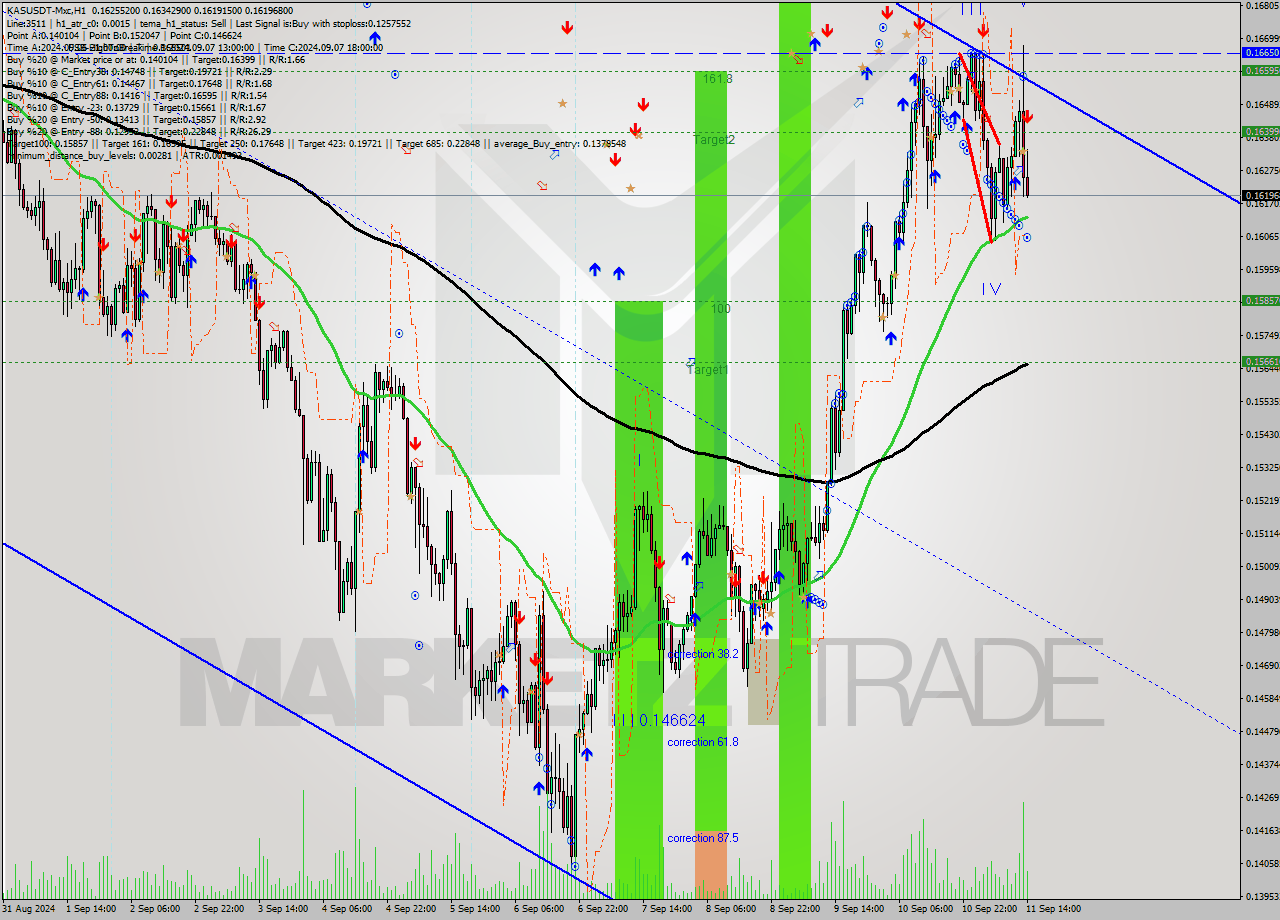1280x920 pixels.
Task: Click the 'I I I 0.146624' wave label
Action: click(659, 720)
